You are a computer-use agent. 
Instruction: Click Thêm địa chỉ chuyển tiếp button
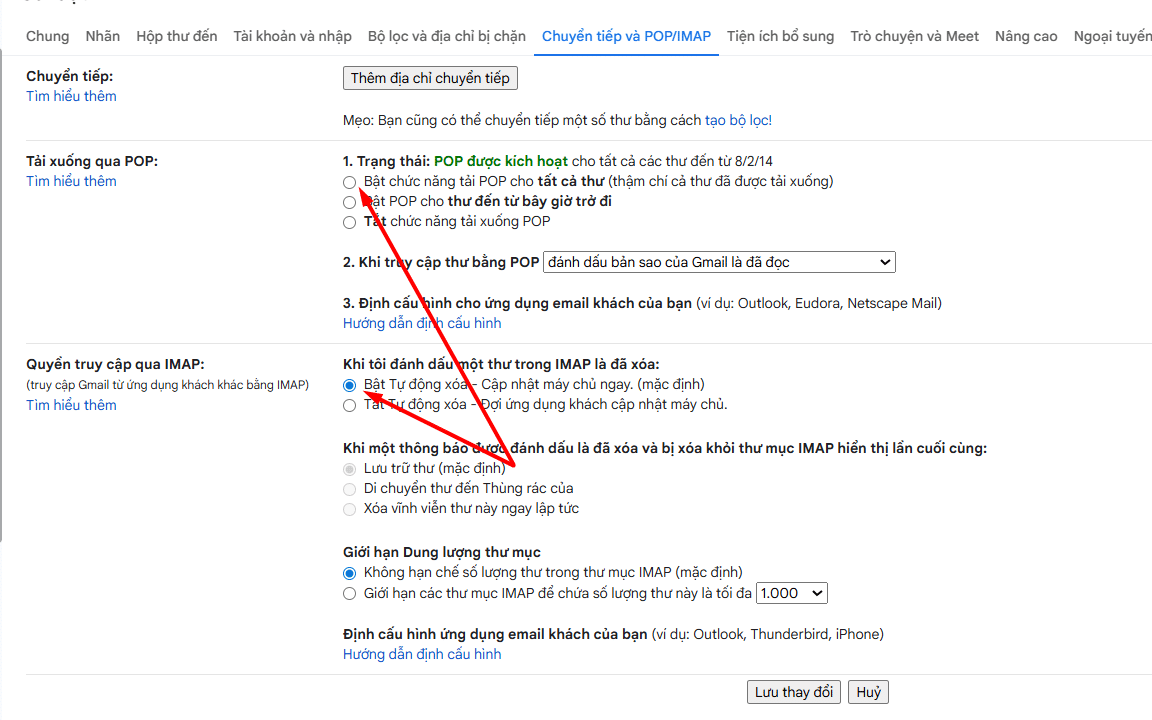click(430, 78)
